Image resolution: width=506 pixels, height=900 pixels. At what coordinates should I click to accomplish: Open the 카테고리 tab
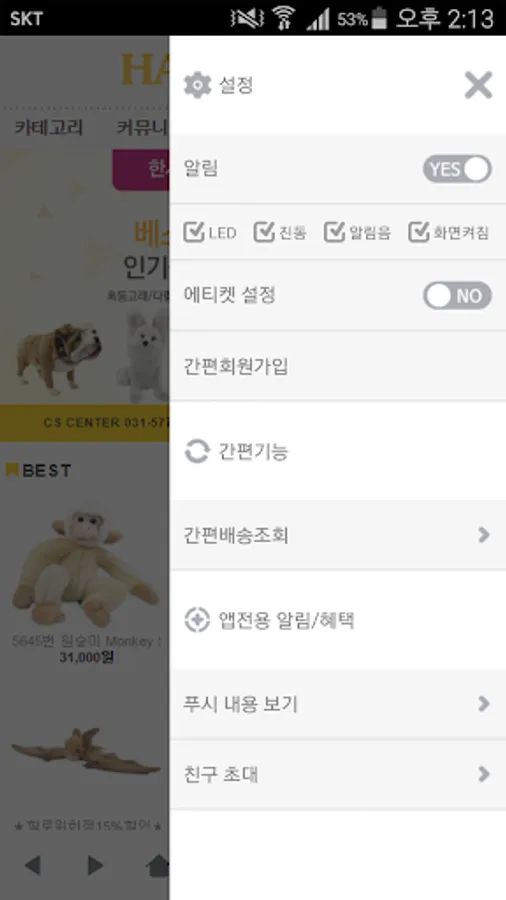pyautogui.click(x=49, y=127)
